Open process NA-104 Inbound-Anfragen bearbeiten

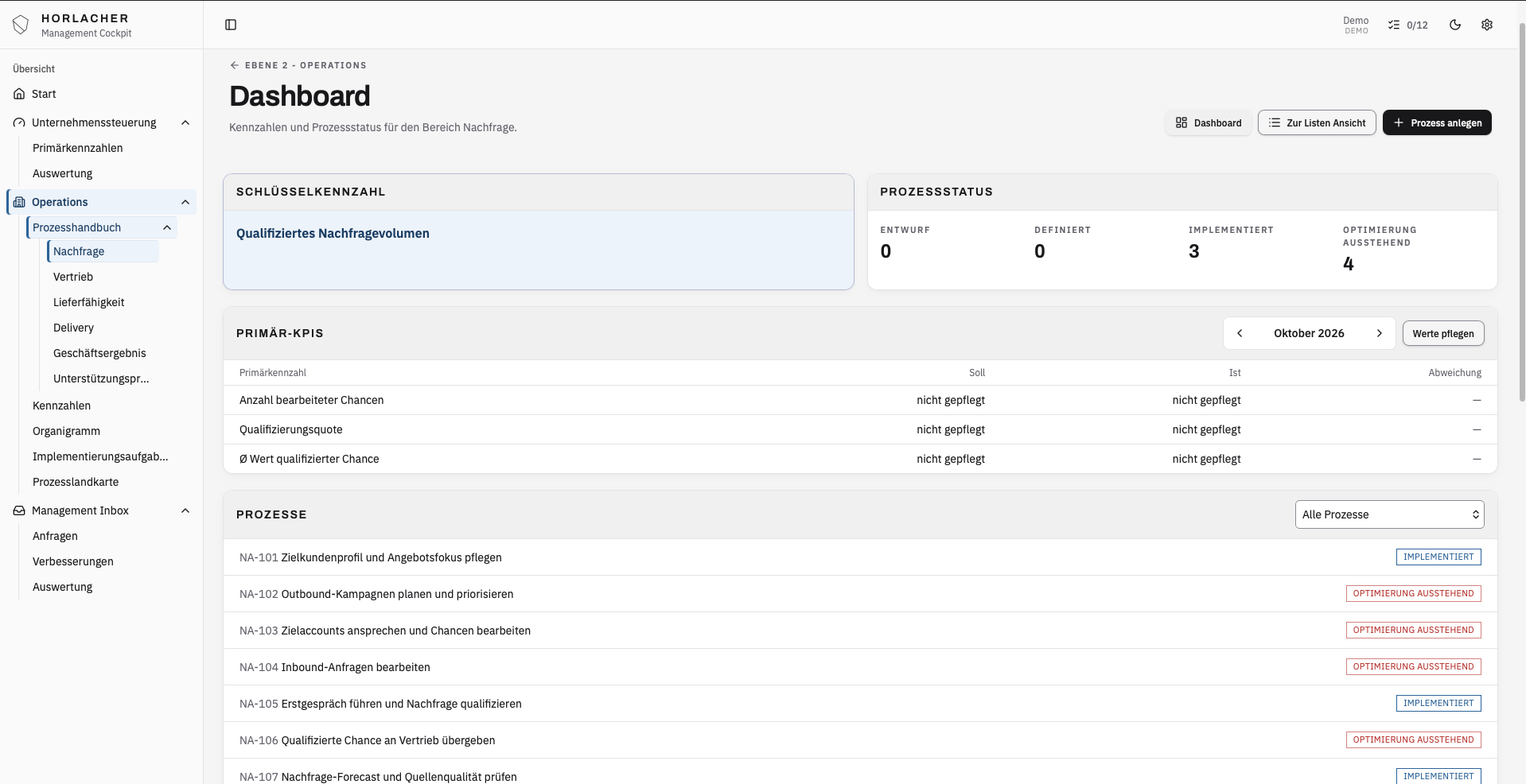tap(860, 667)
